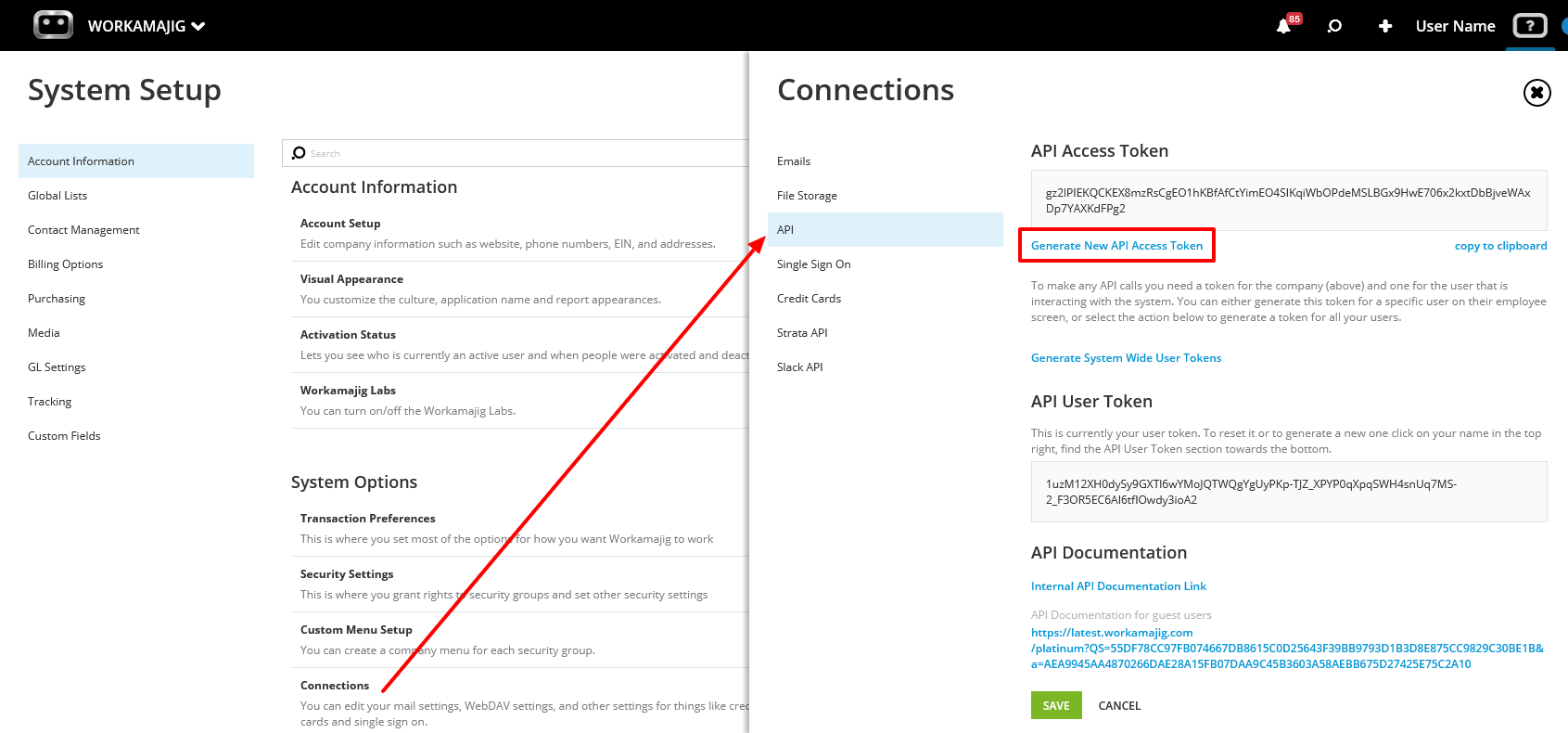Select Account Information in left sidebar

136,161
